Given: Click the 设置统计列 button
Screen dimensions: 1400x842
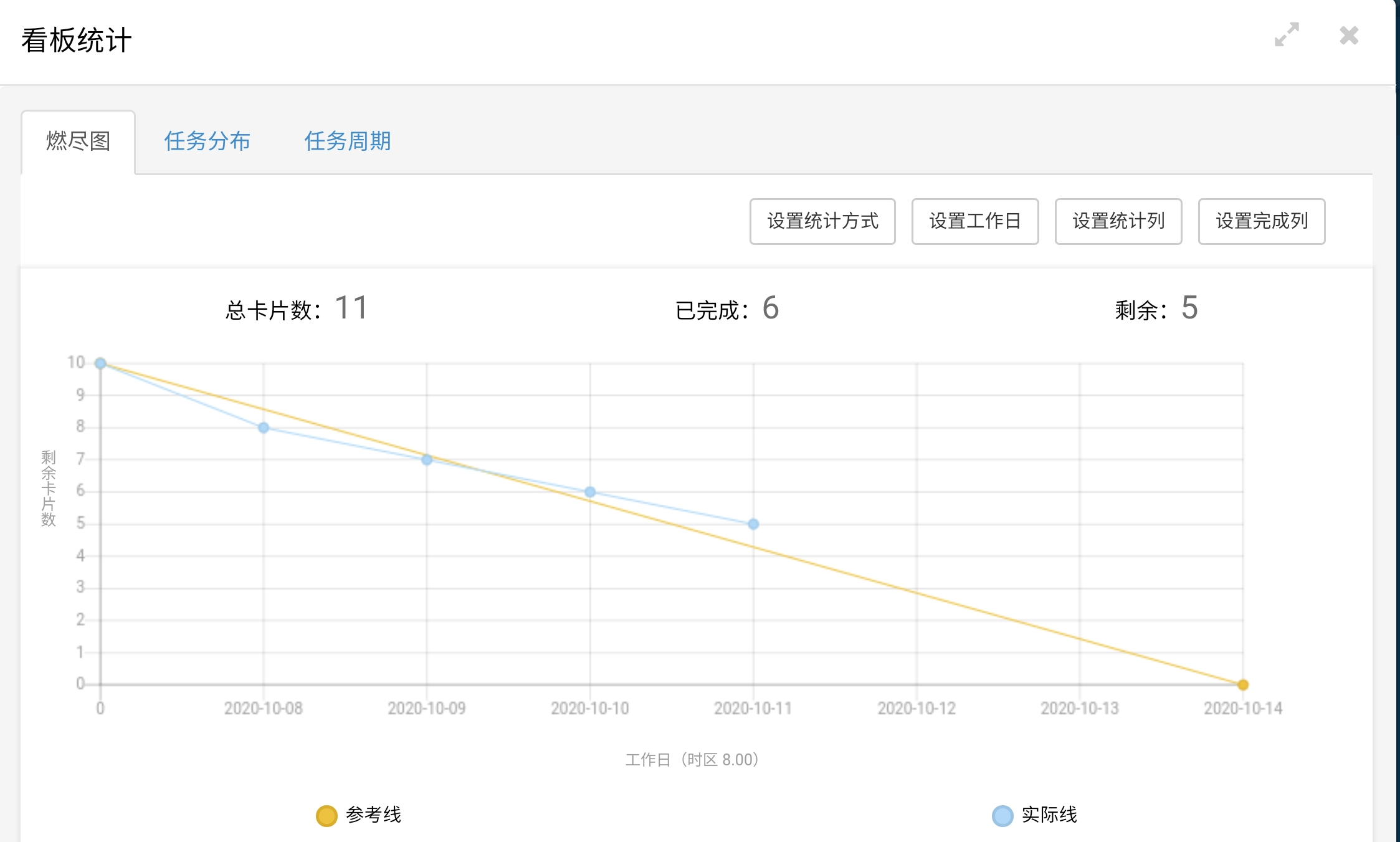Looking at the screenshot, I should coord(1118,221).
